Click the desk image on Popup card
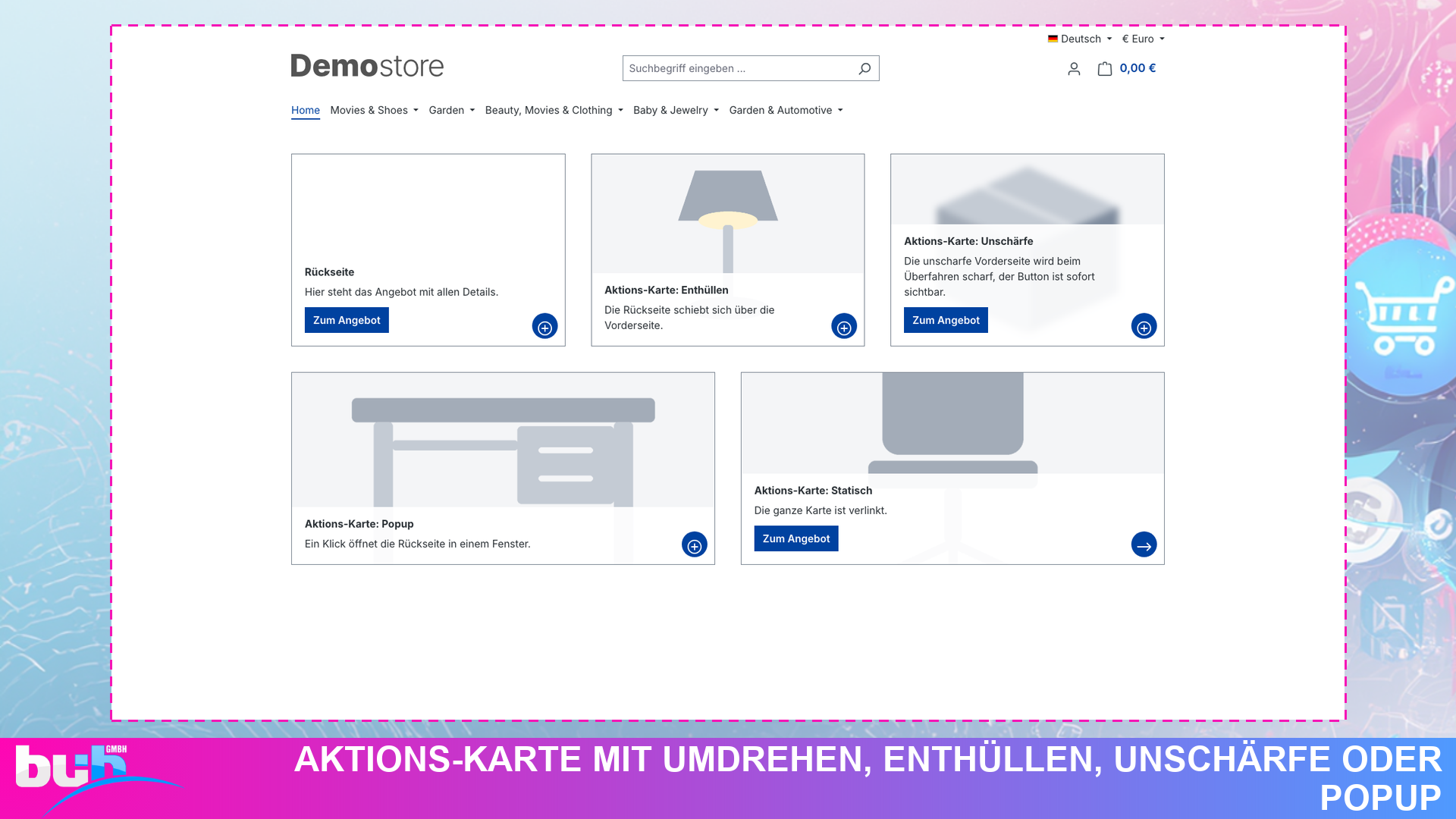The width and height of the screenshot is (1456, 819). (503, 440)
